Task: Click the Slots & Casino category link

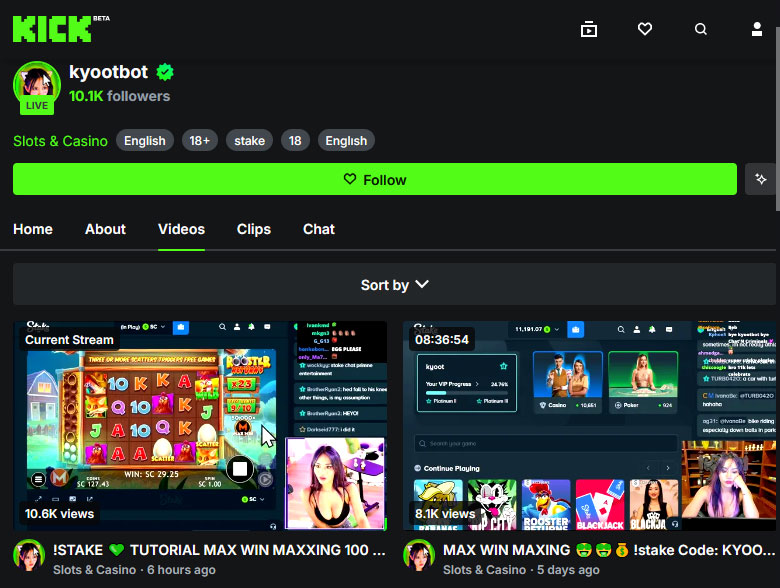Action: (x=60, y=141)
